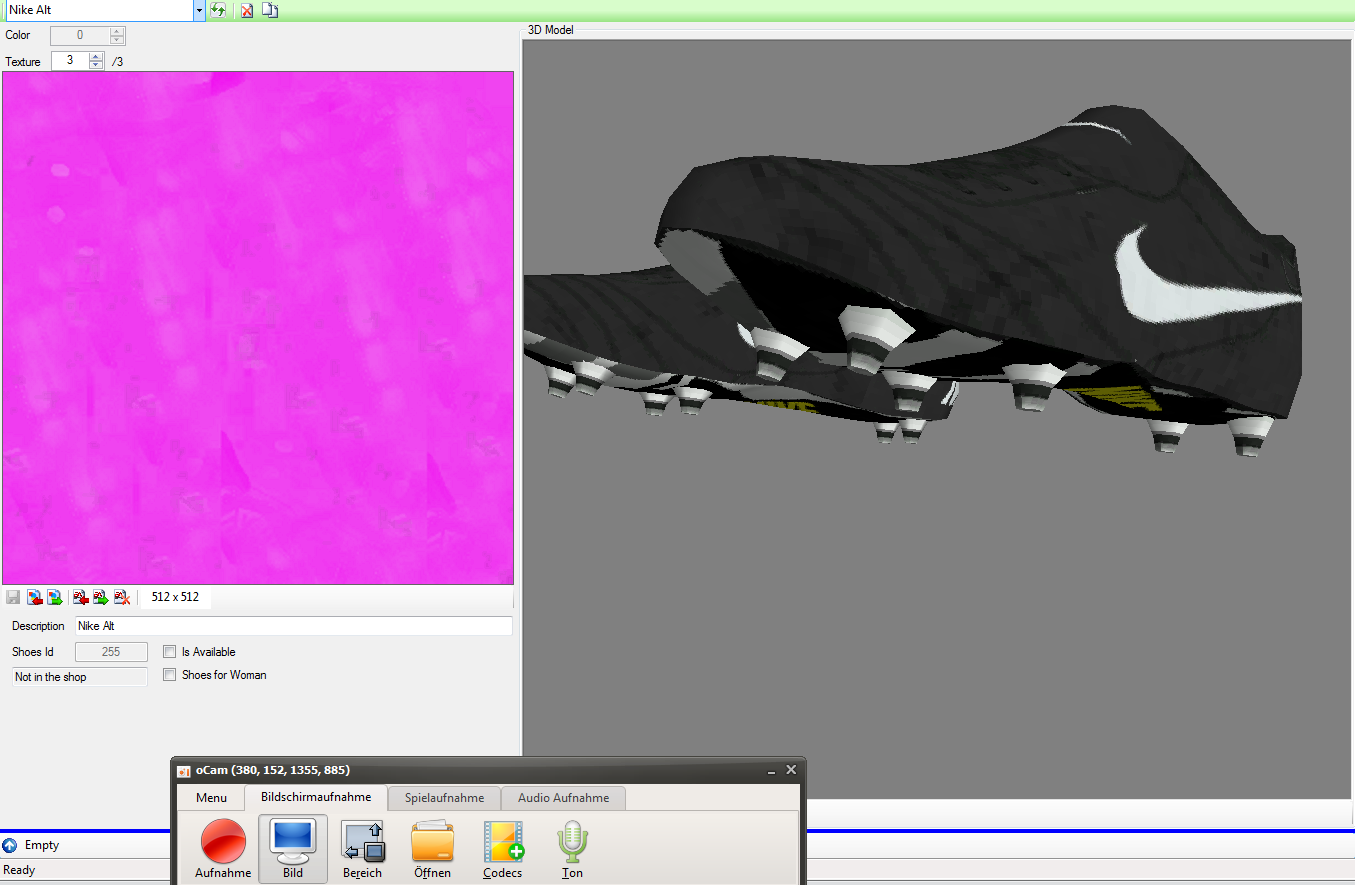
Task: Decrease the Texture number with down arrow
Action: tap(96, 65)
